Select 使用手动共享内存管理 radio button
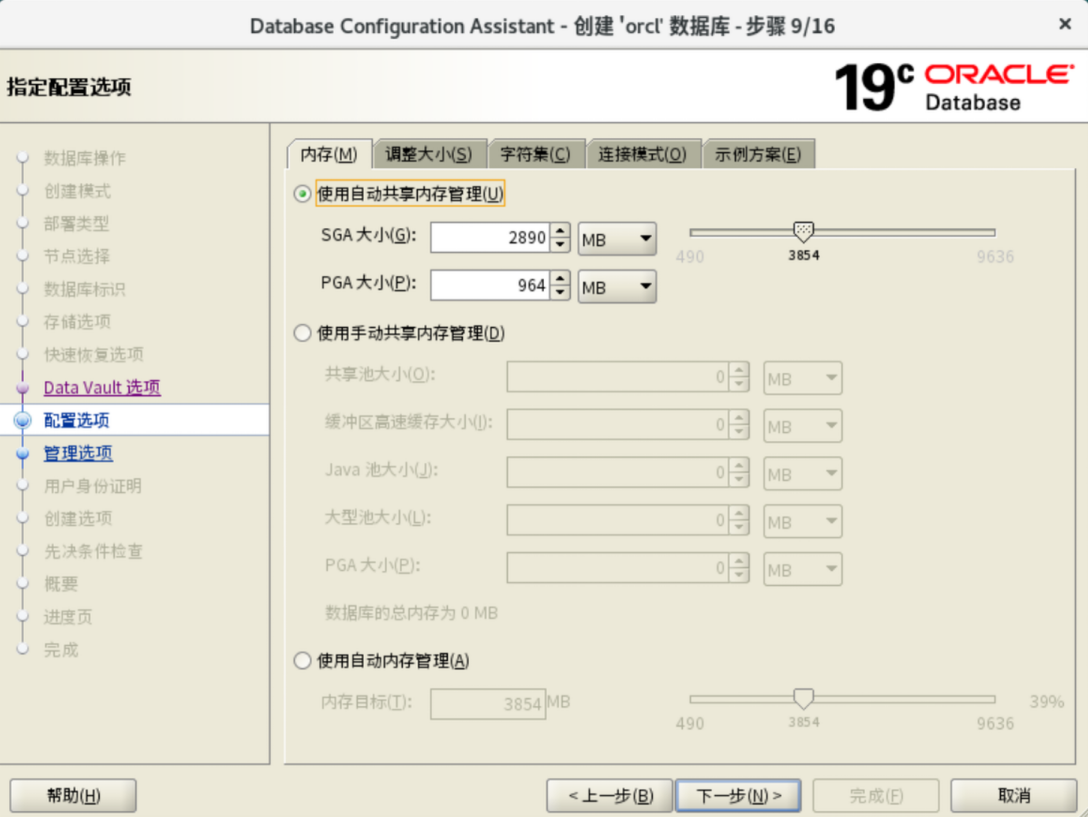1088x817 pixels. (302, 333)
